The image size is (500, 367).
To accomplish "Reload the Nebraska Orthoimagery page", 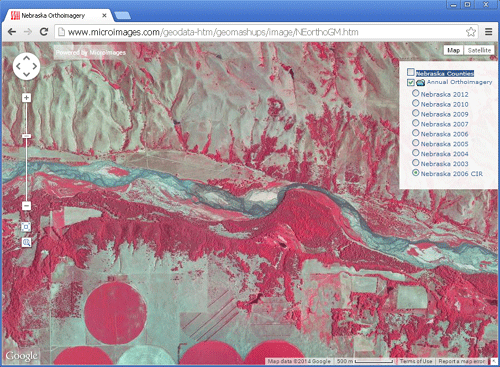I will (44, 32).
